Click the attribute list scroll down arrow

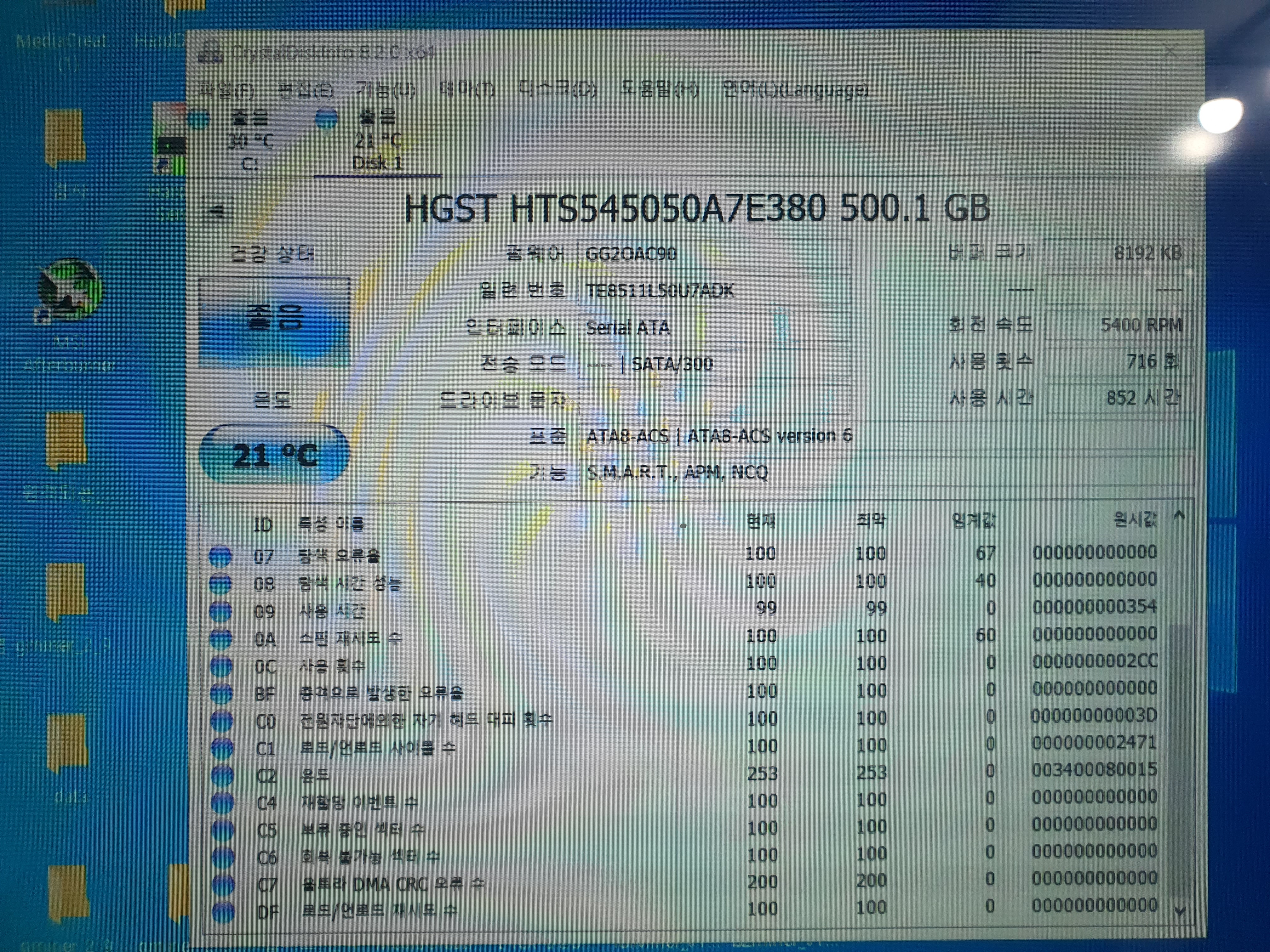(x=1181, y=911)
